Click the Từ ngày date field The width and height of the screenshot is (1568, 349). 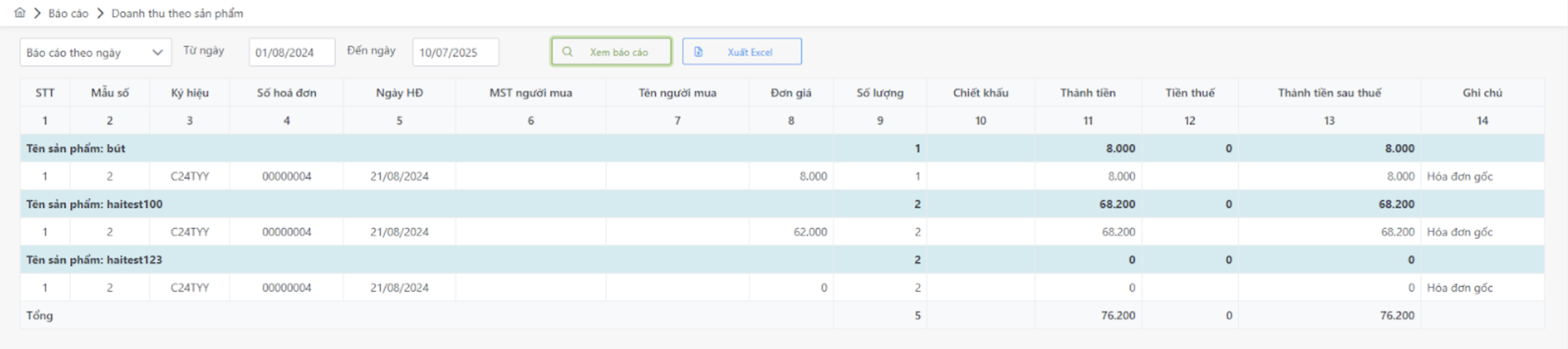click(292, 52)
